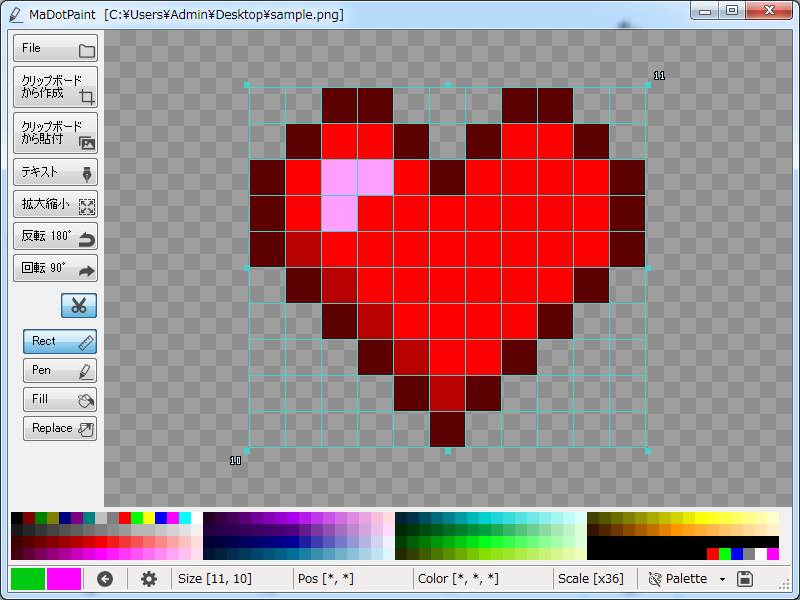Screen dimensions: 800x600
Task: Open 拡大縮小 resize tool
Action: click(x=55, y=205)
